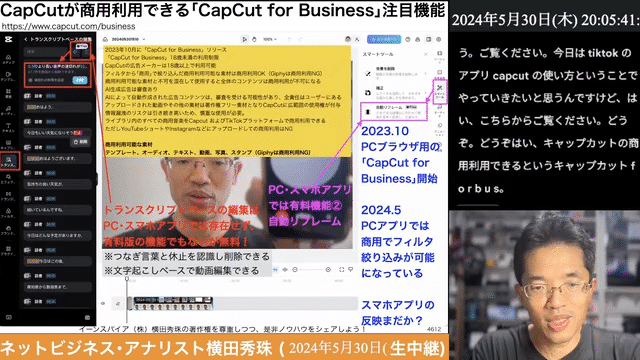
Task: Open the settings gear in top bar
Action: (439, 40)
